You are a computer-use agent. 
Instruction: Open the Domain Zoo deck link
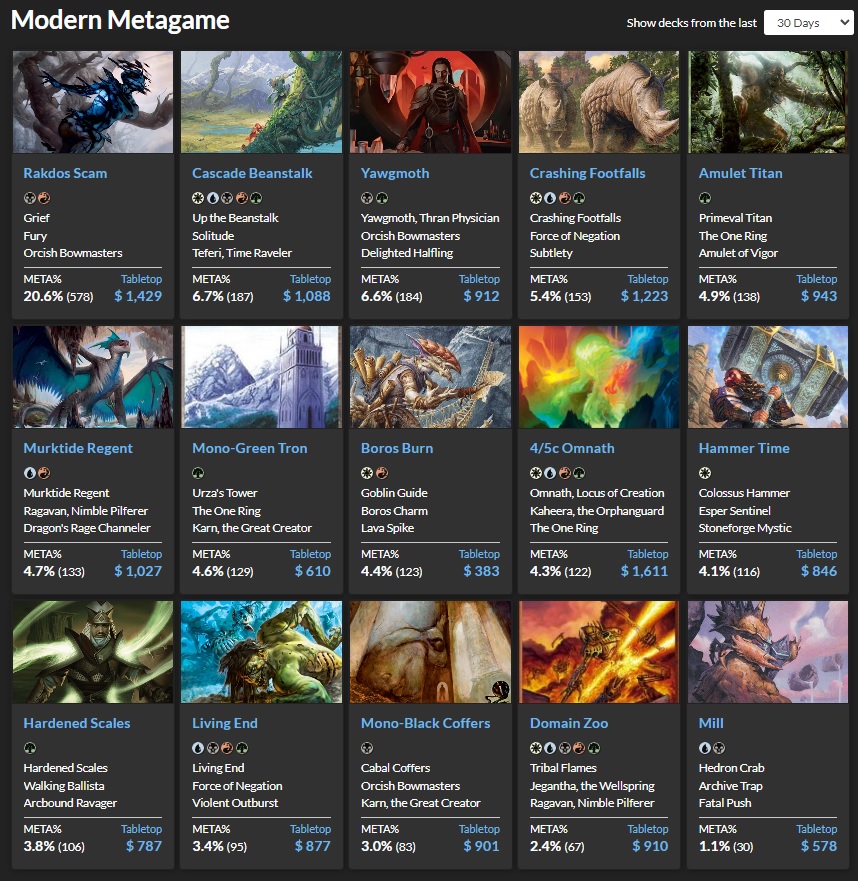click(569, 723)
